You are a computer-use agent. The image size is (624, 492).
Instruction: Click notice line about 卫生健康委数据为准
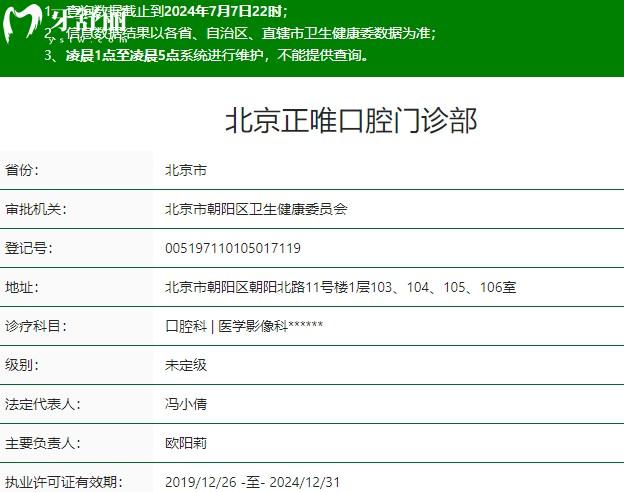pyautogui.click(x=240, y=33)
